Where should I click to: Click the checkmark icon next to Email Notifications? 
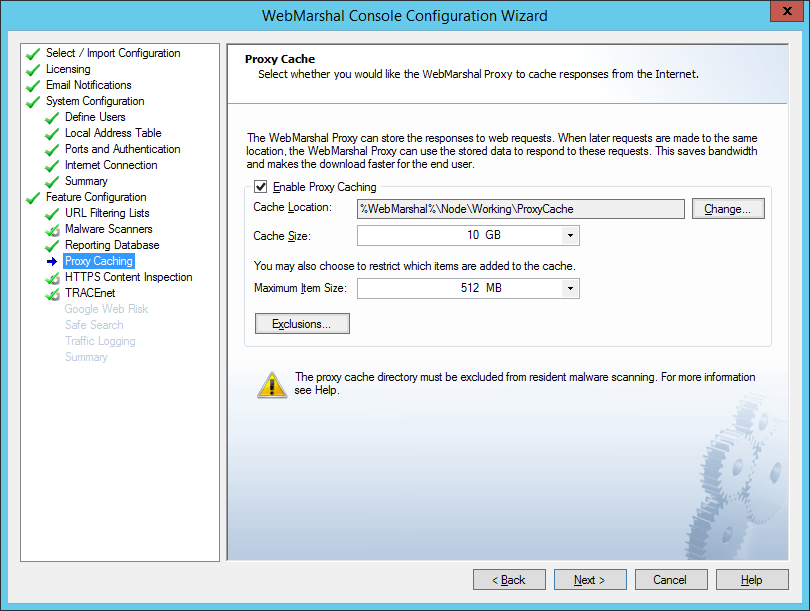coord(33,86)
